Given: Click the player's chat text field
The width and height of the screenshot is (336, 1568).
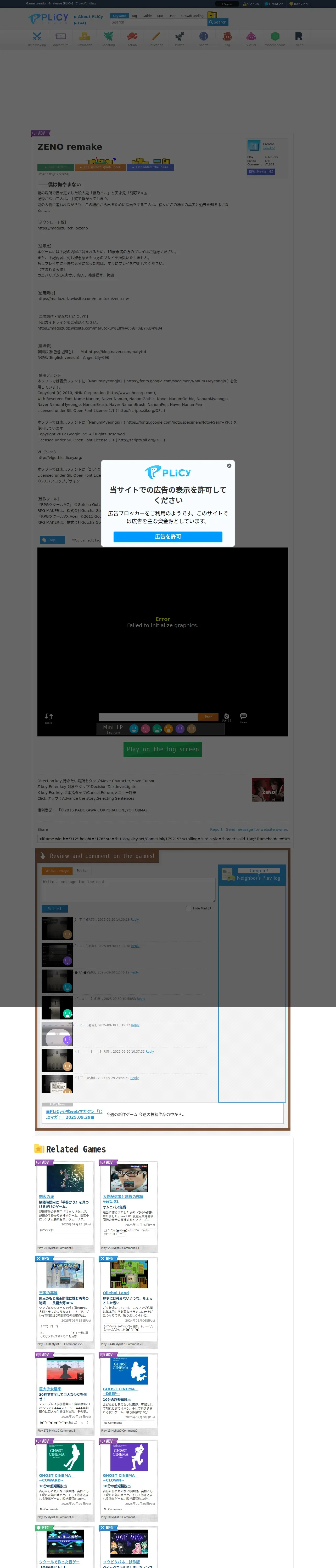Looking at the screenshot, I should pos(148,717).
